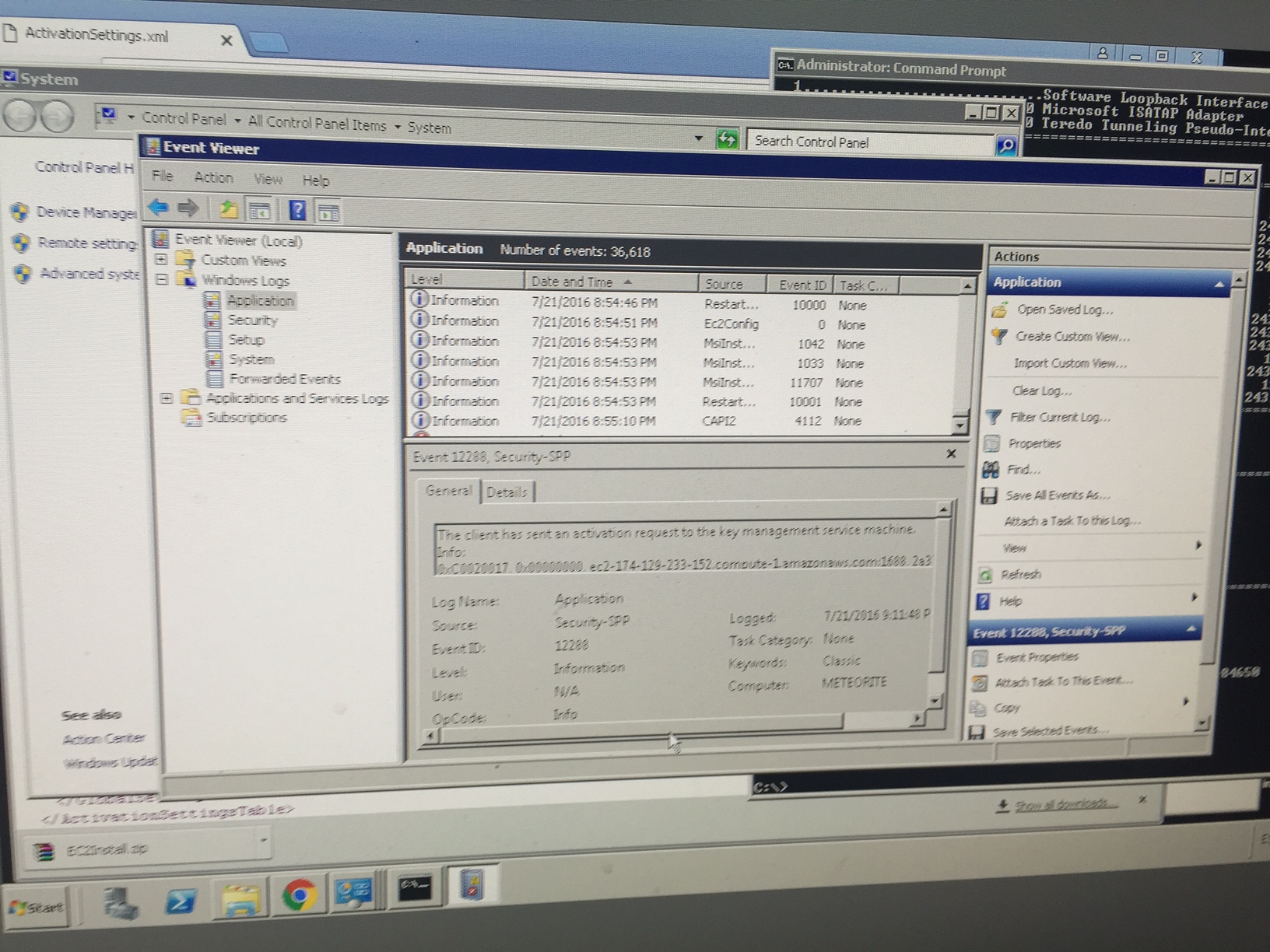Open the File menu in Event Viewer

point(162,176)
